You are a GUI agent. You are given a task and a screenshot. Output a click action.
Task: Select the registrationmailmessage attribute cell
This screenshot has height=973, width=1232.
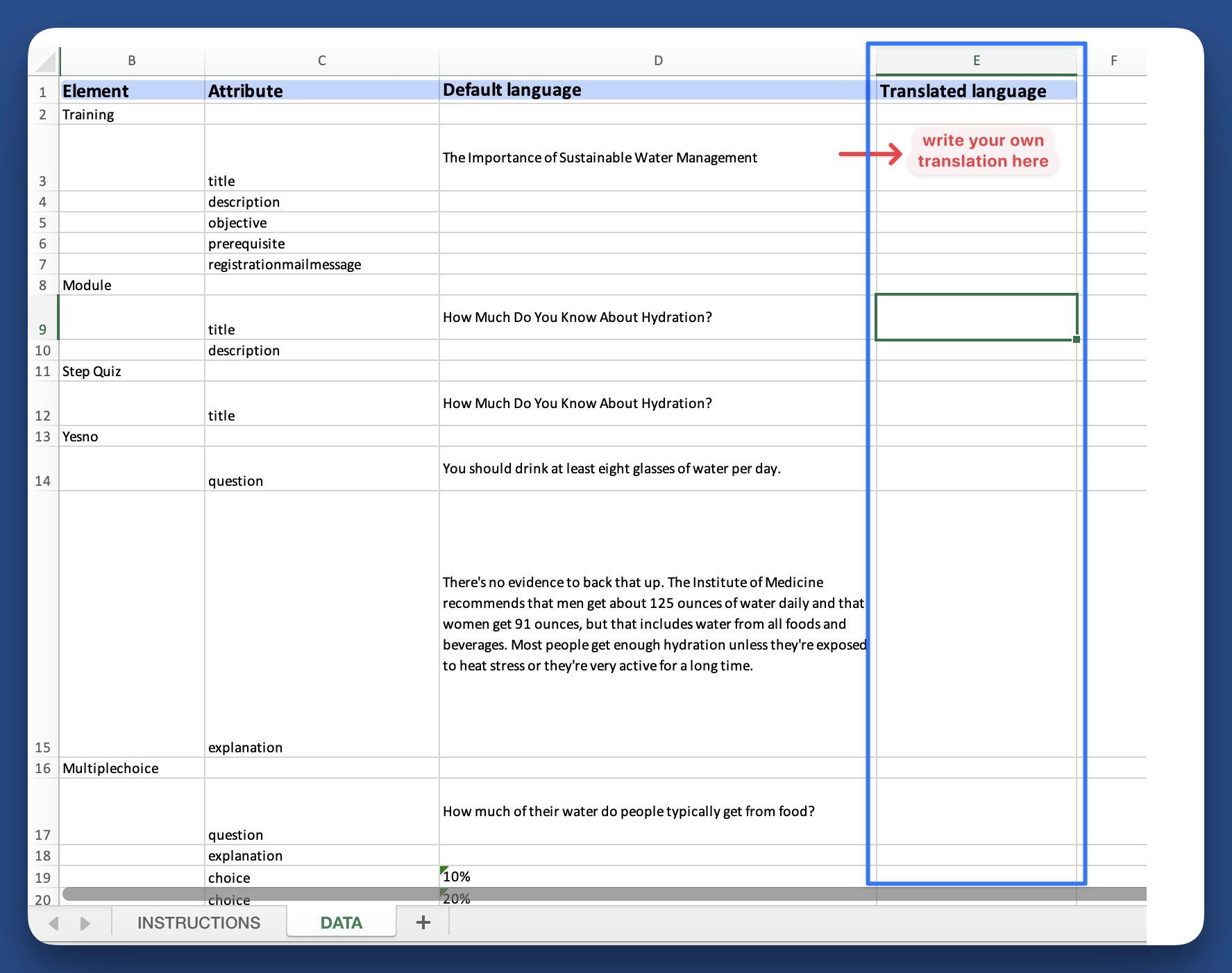[321, 264]
